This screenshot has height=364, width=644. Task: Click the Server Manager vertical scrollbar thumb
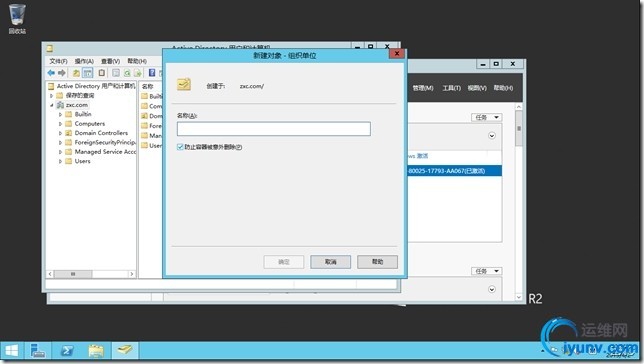click(x=519, y=129)
